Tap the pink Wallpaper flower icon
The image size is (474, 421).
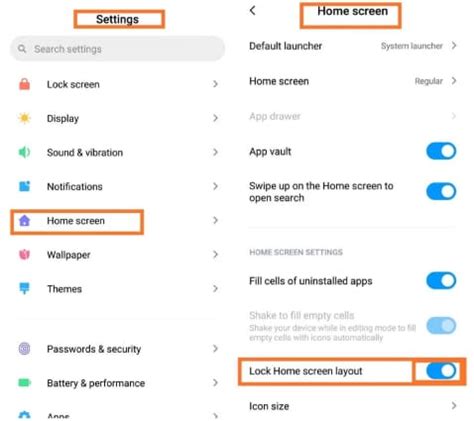click(24, 255)
